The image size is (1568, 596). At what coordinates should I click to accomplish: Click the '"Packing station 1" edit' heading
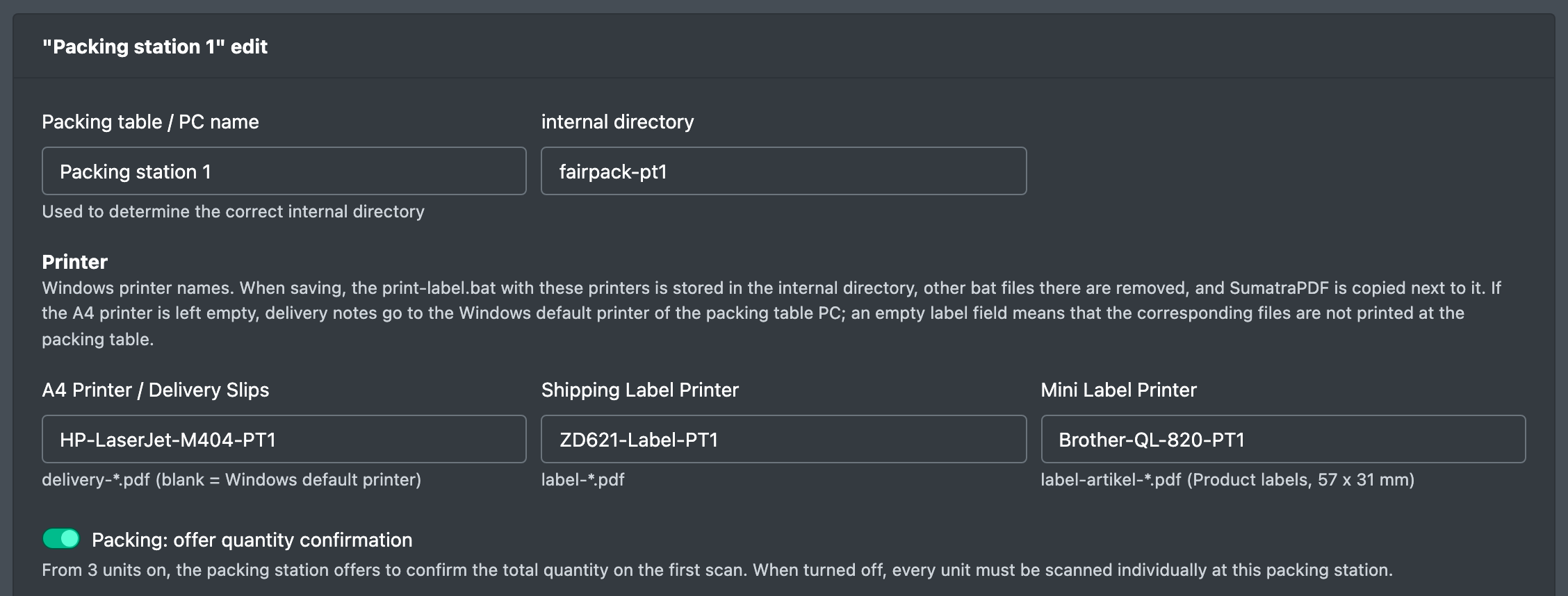[154, 47]
